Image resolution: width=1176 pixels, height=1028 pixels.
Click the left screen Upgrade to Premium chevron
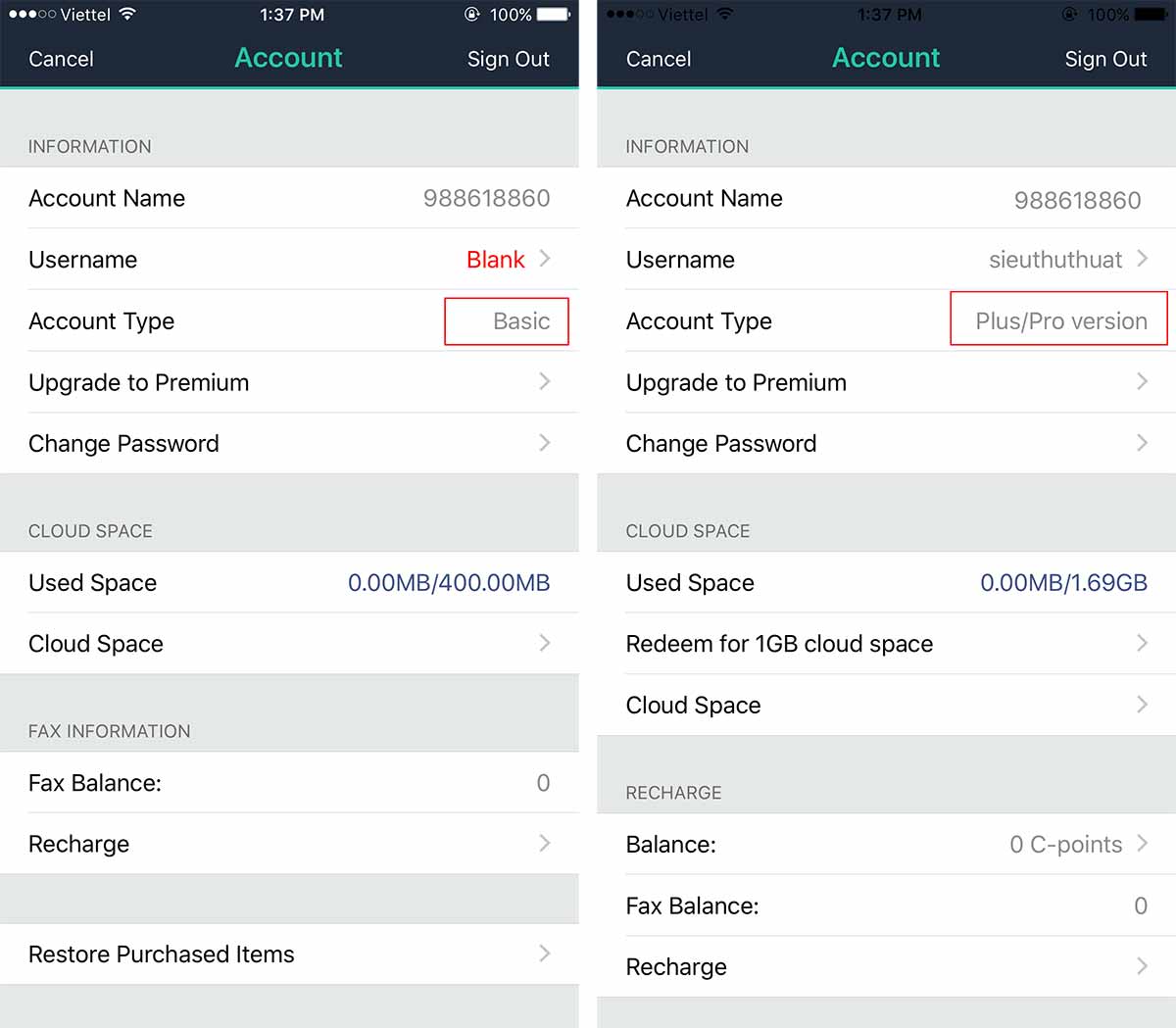coord(545,381)
